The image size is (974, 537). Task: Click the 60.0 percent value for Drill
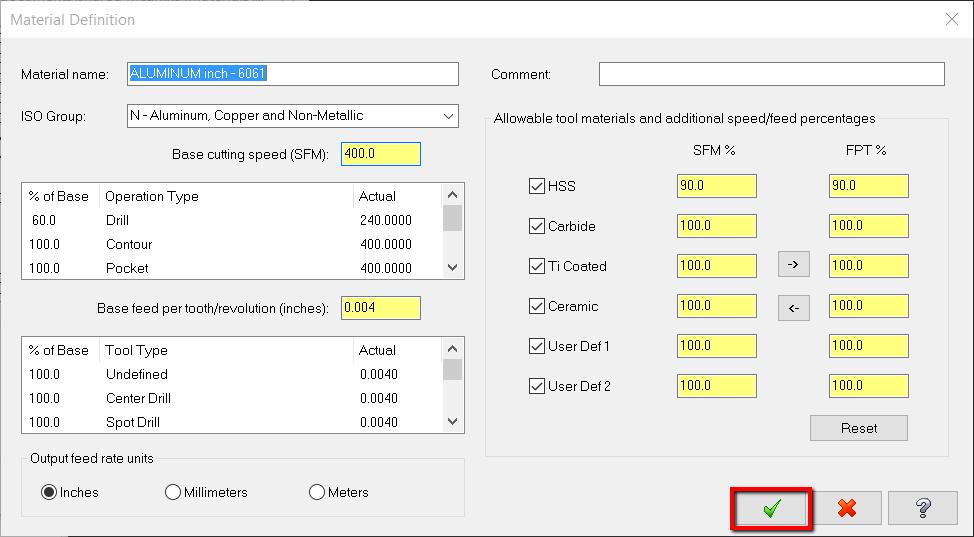pyautogui.click(x=43, y=220)
